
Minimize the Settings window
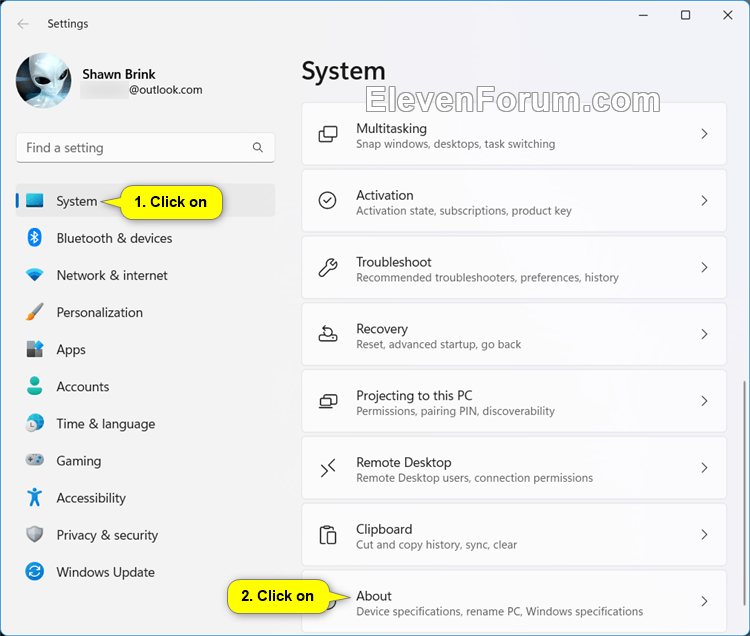click(x=643, y=15)
